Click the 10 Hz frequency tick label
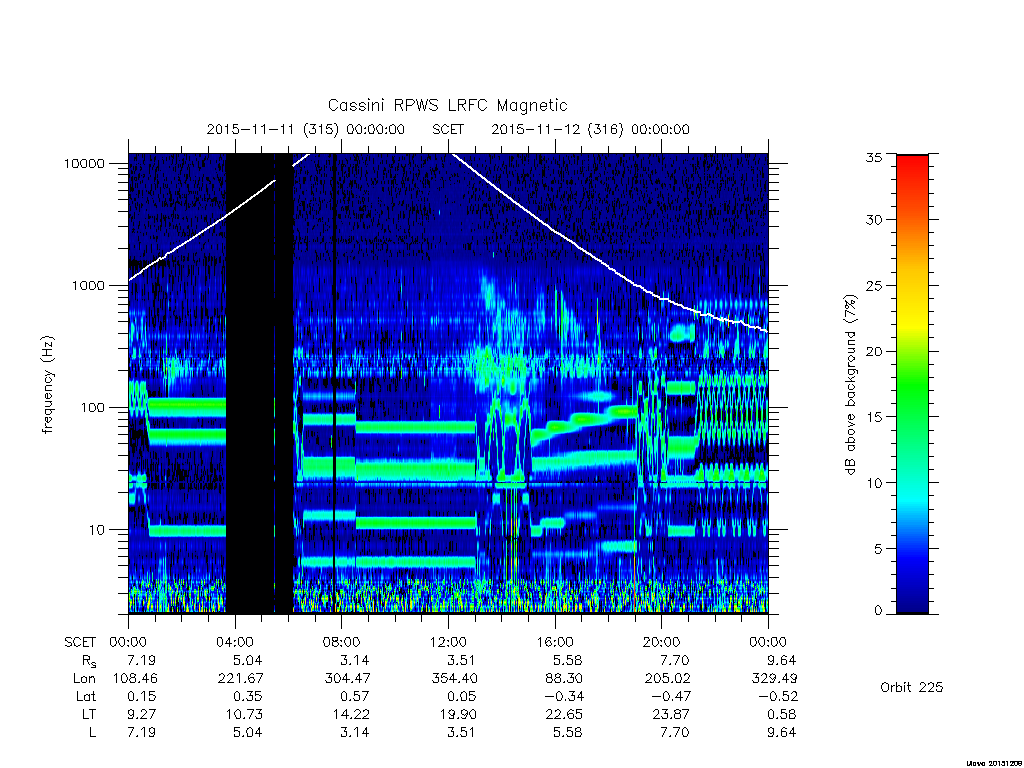Image resolution: width=1024 pixels, height=768 pixels. click(97, 530)
